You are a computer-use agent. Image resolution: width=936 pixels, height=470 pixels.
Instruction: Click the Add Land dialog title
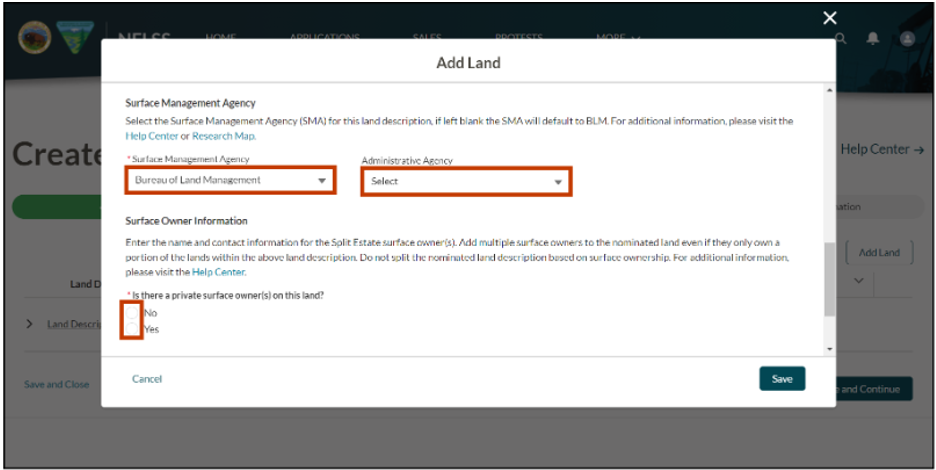(469, 63)
